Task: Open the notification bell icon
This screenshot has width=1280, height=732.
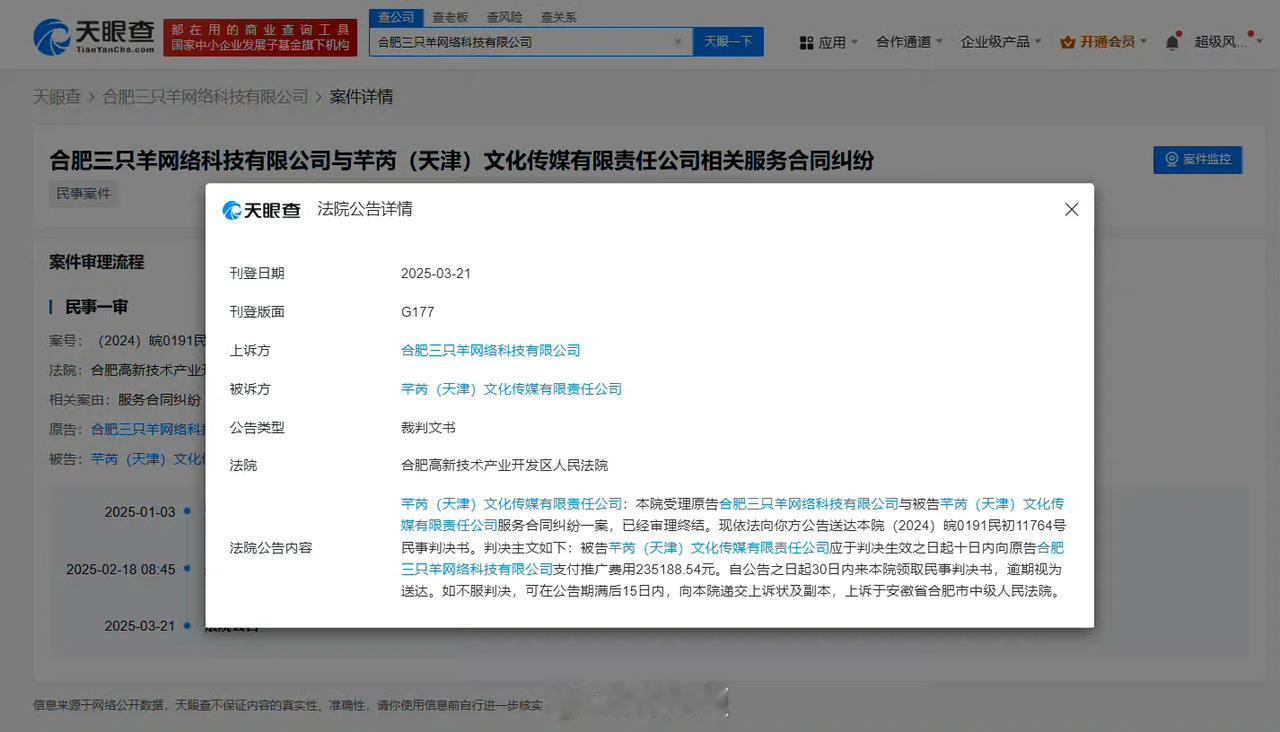Action: coord(1172,42)
